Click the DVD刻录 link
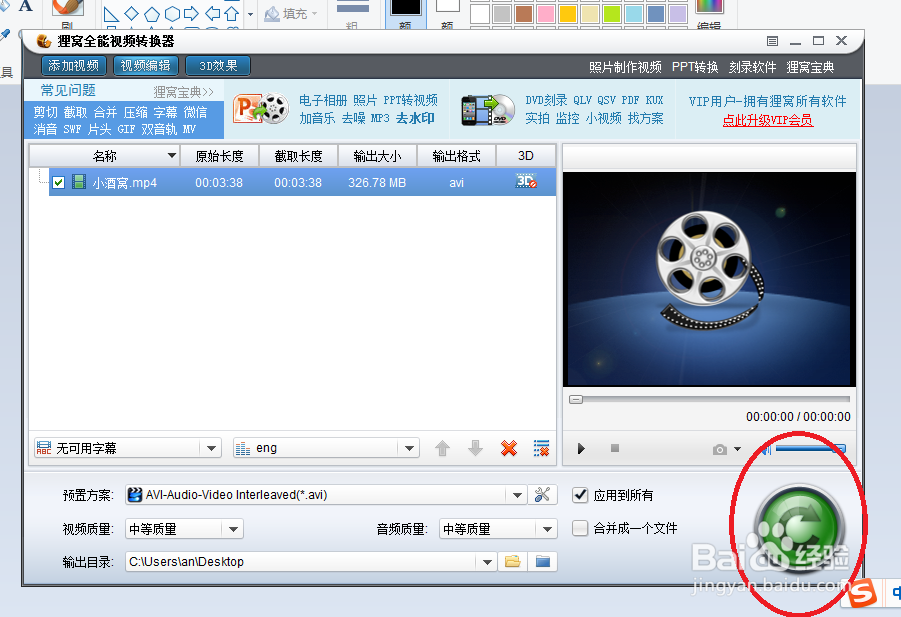This screenshot has width=901, height=617. point(546,100)
